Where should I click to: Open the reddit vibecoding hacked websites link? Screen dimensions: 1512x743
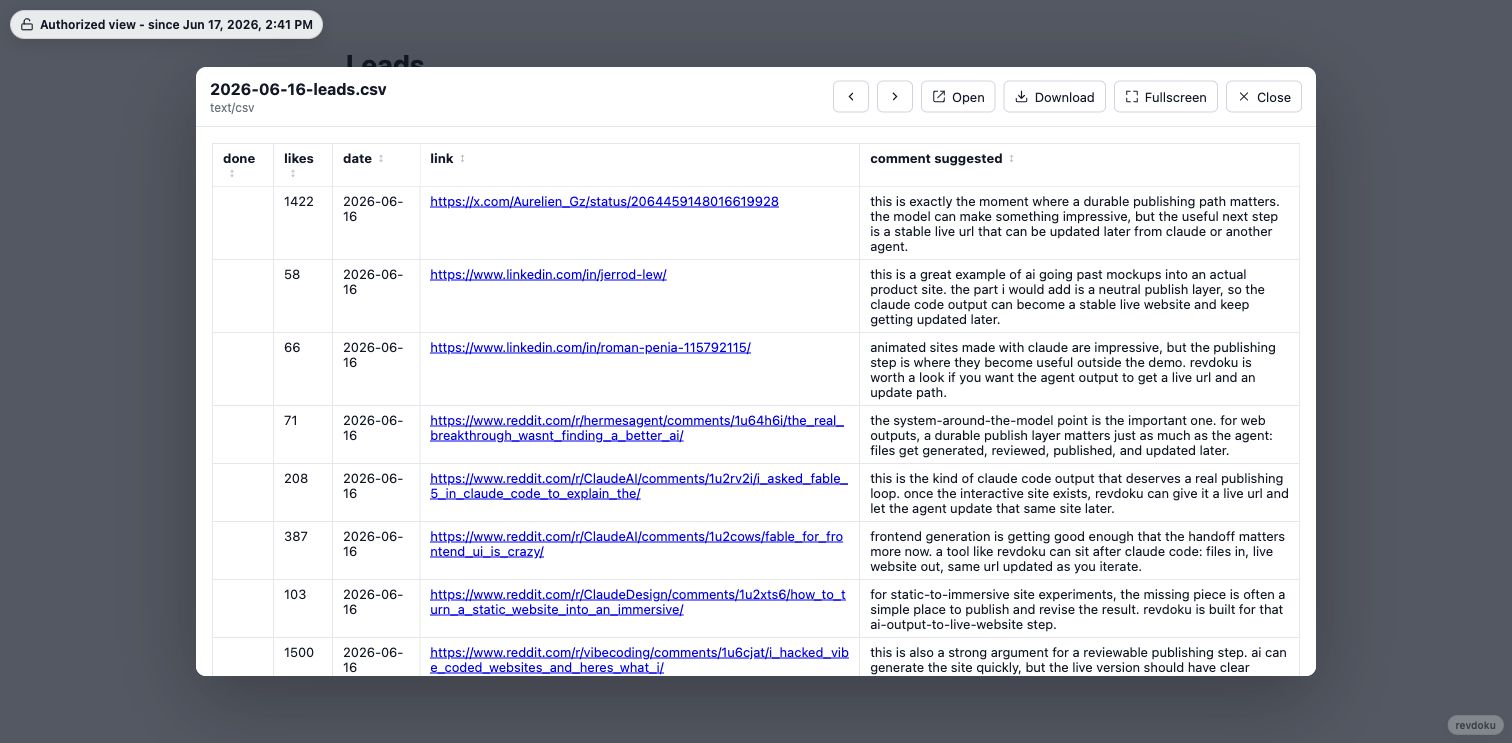(x=639, y=660)
